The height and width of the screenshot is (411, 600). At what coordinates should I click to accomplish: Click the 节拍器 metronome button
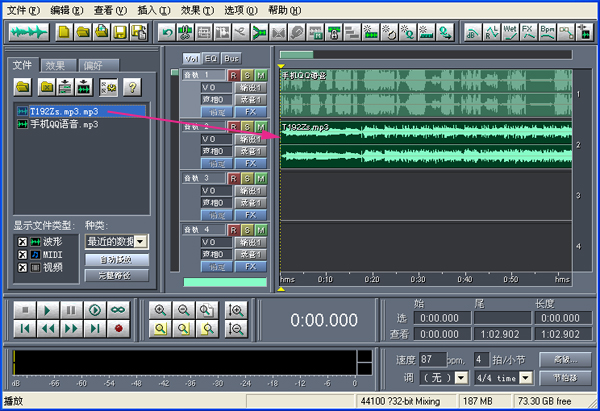tap(565, 378)
